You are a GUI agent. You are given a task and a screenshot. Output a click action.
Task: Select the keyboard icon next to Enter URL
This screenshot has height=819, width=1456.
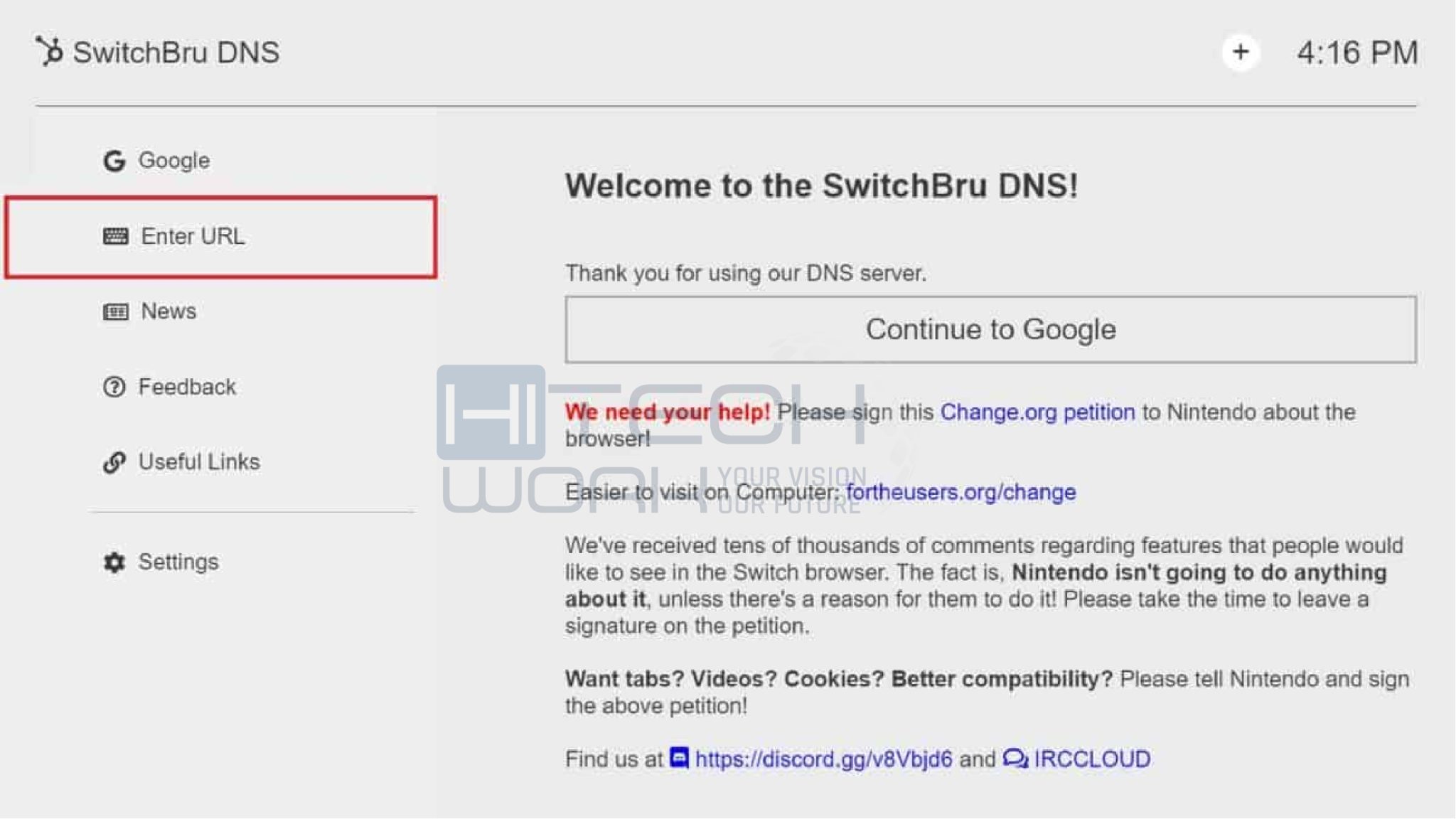coord(115,236)
